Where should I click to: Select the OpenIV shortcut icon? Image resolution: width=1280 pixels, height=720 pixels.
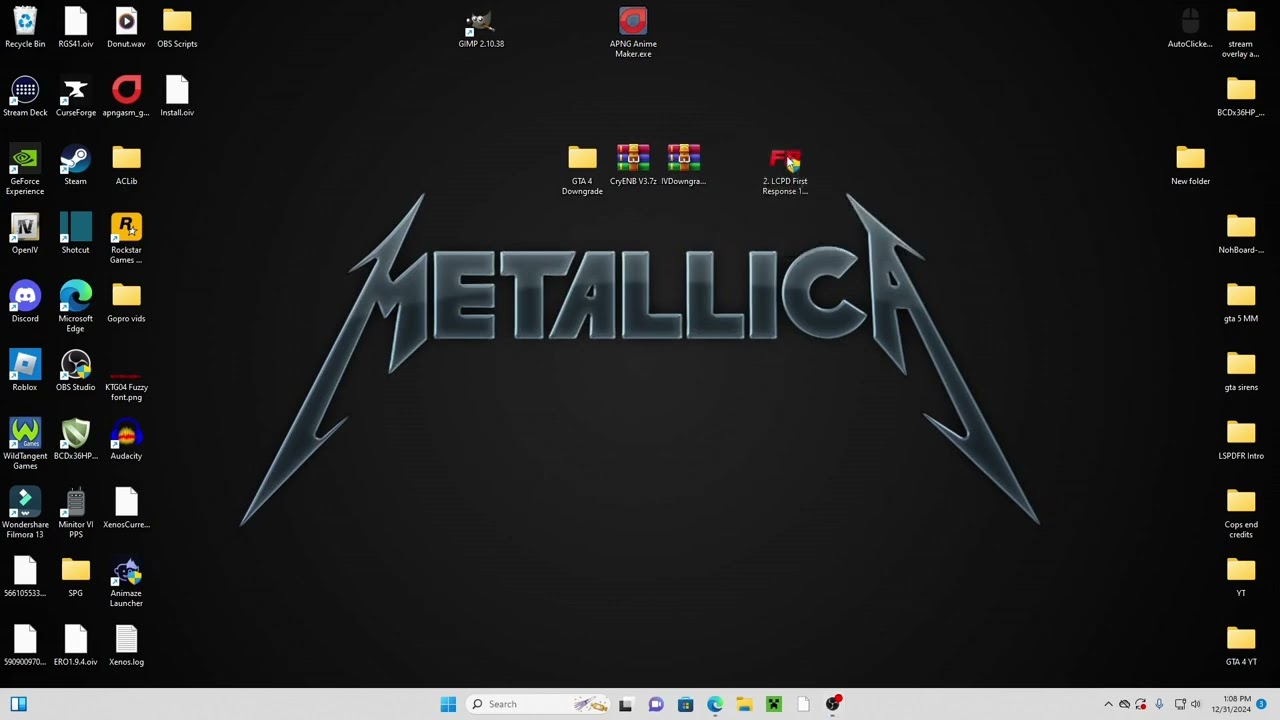[x=25, y=235]
